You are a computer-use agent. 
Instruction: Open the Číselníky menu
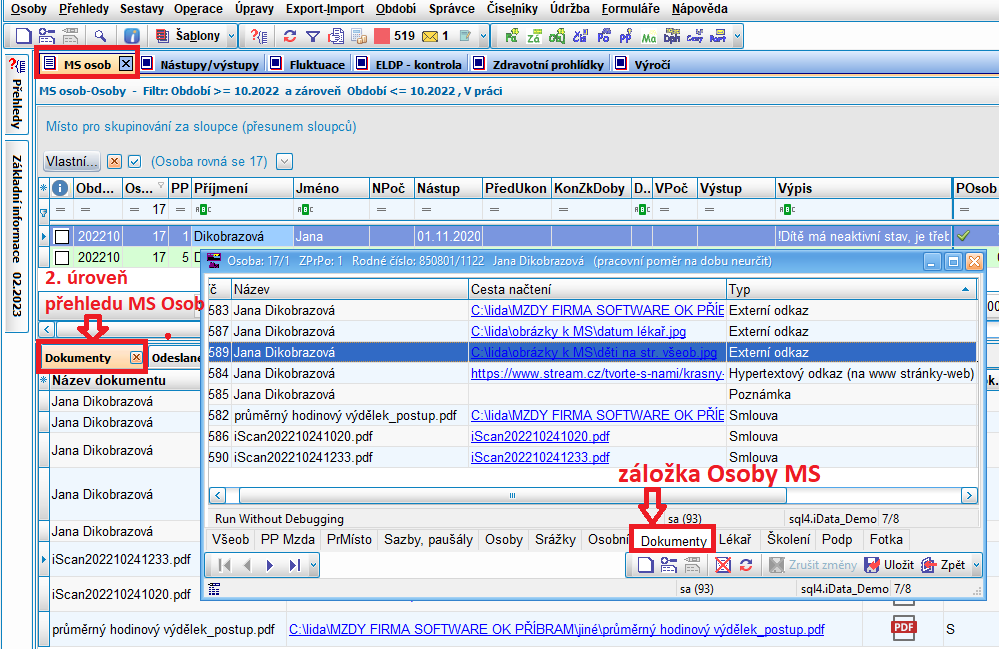[512, 9]
